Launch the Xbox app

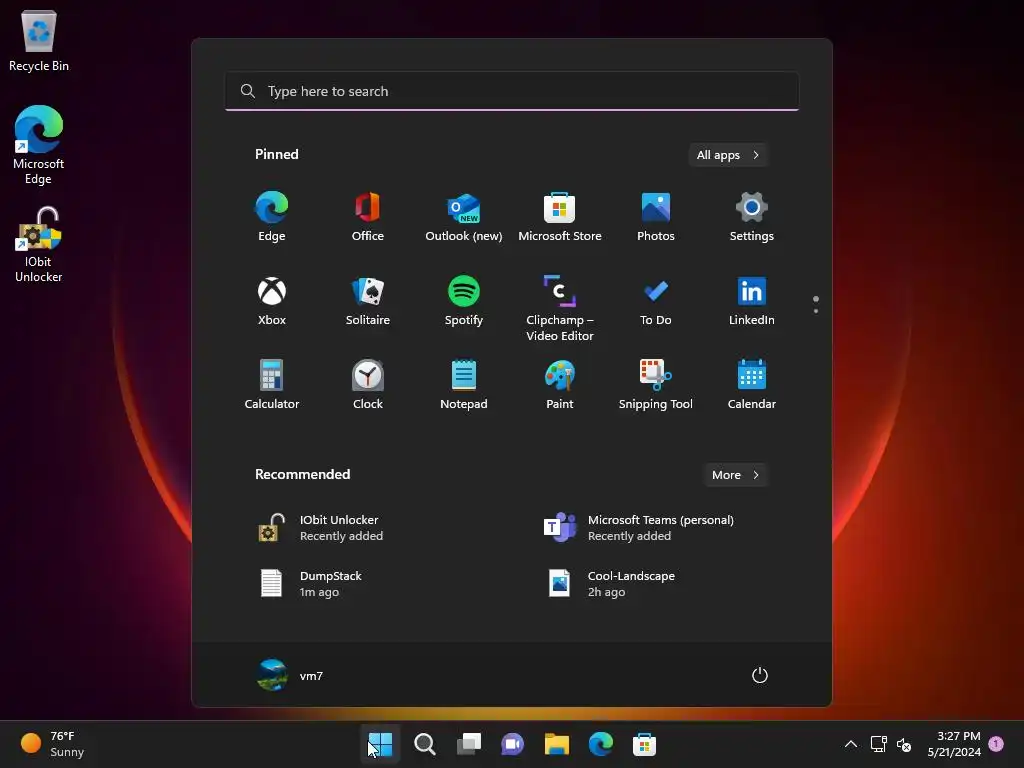(x=272, y=301)
